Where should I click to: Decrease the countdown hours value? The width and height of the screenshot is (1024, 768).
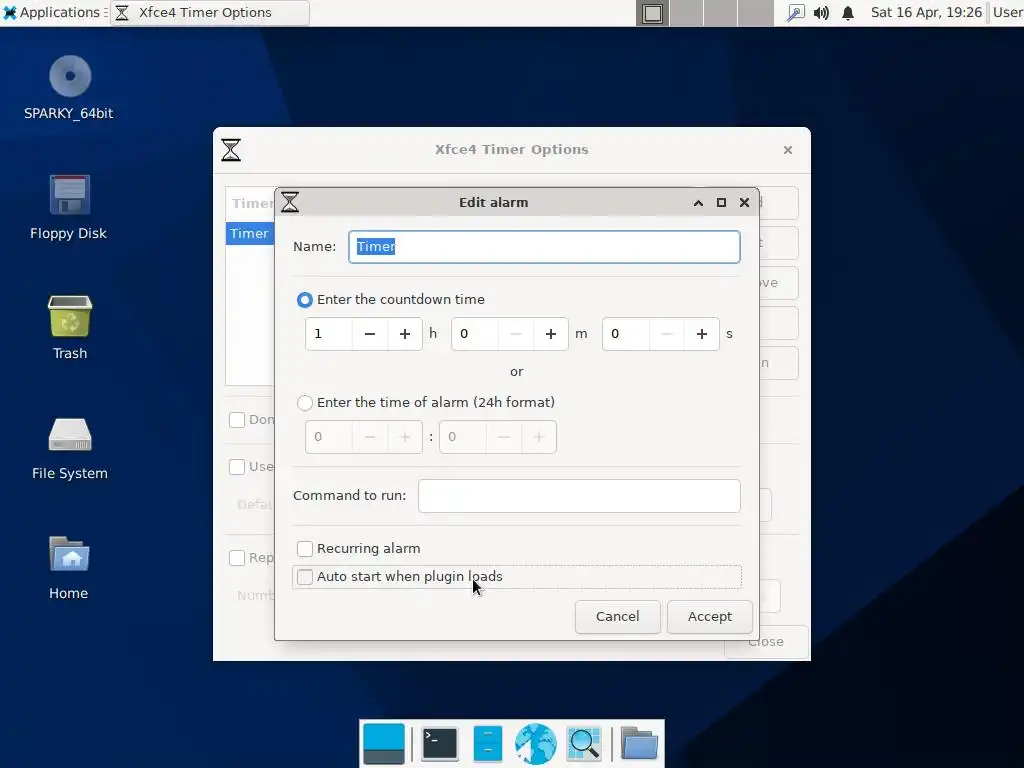(x=370, y=334)
